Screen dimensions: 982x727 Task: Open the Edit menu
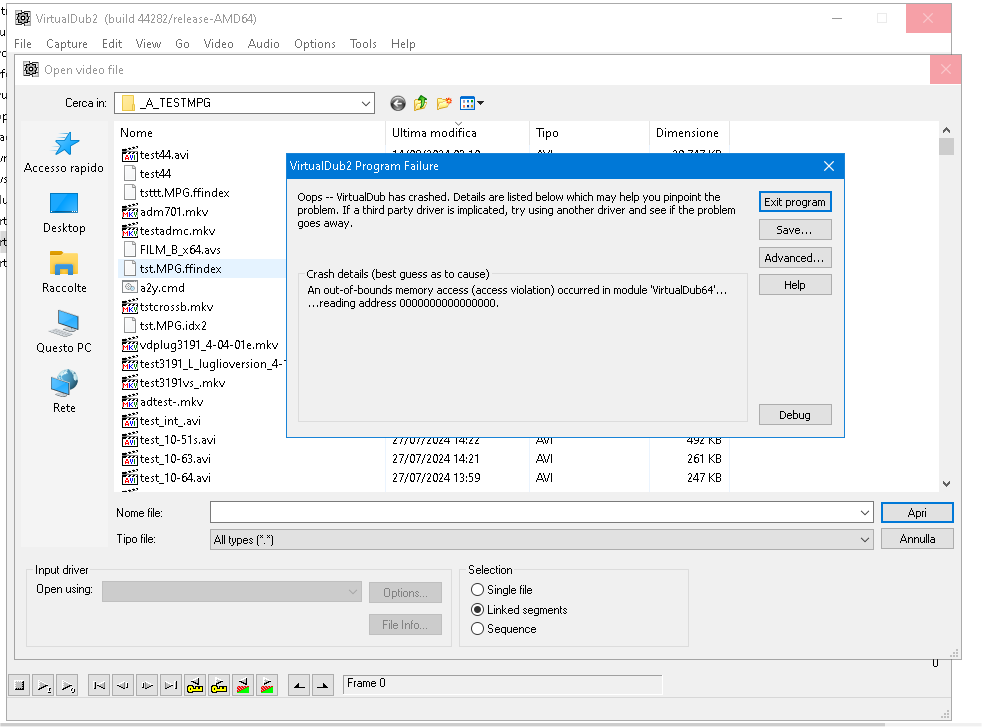coord(112,44)
